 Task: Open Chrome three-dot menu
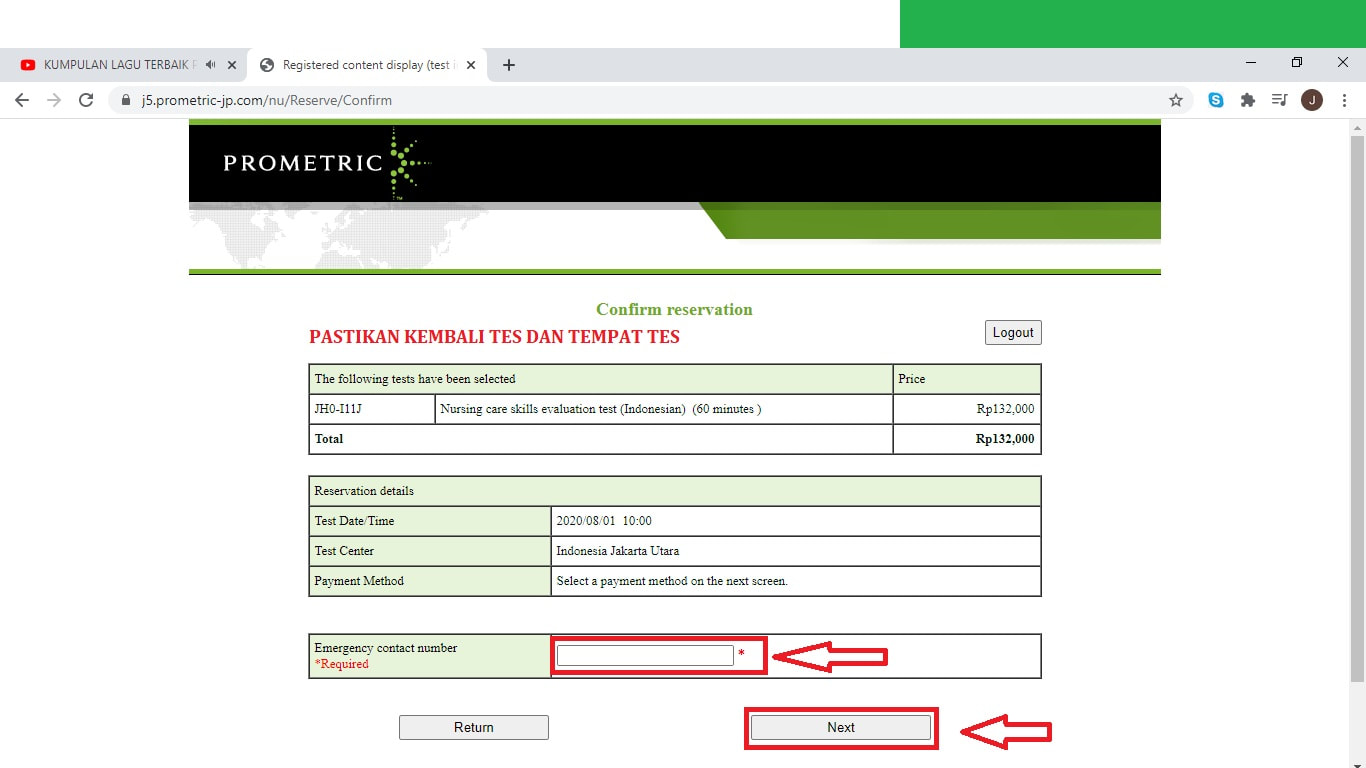tap(1344, 100)
